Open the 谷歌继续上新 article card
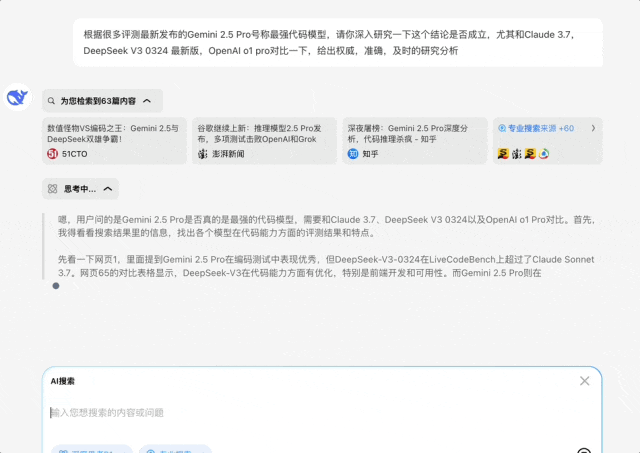The height and width of the screenshot is (453, 640). 264,134
